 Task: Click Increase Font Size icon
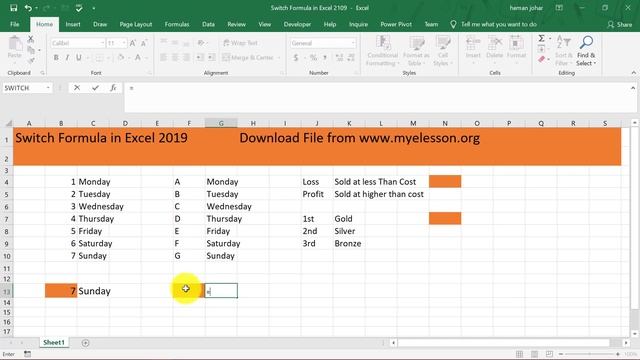tap(133, 43)
